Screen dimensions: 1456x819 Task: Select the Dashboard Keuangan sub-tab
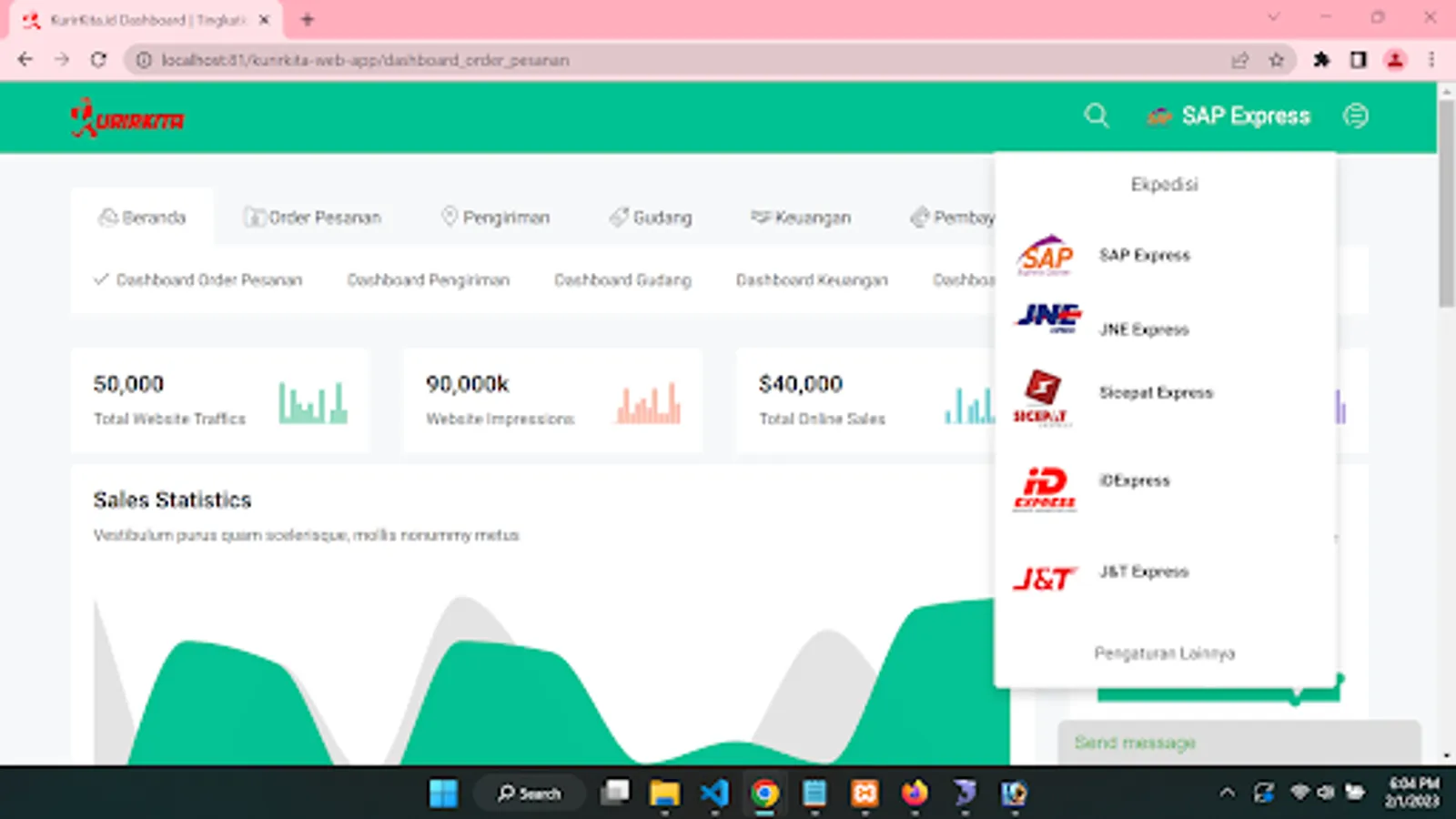coord(812,280)
